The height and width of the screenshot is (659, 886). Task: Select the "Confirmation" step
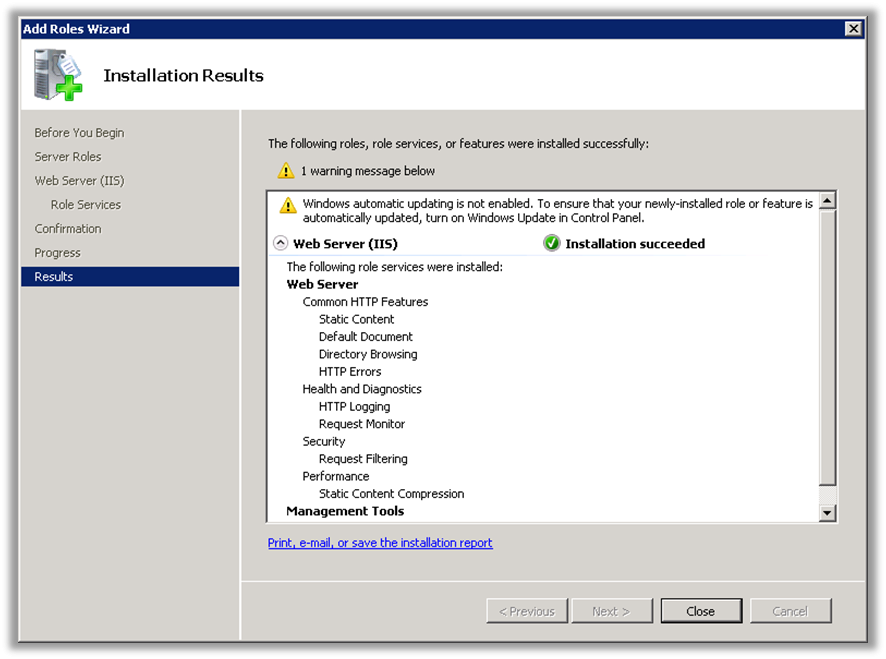click(67, 228)
